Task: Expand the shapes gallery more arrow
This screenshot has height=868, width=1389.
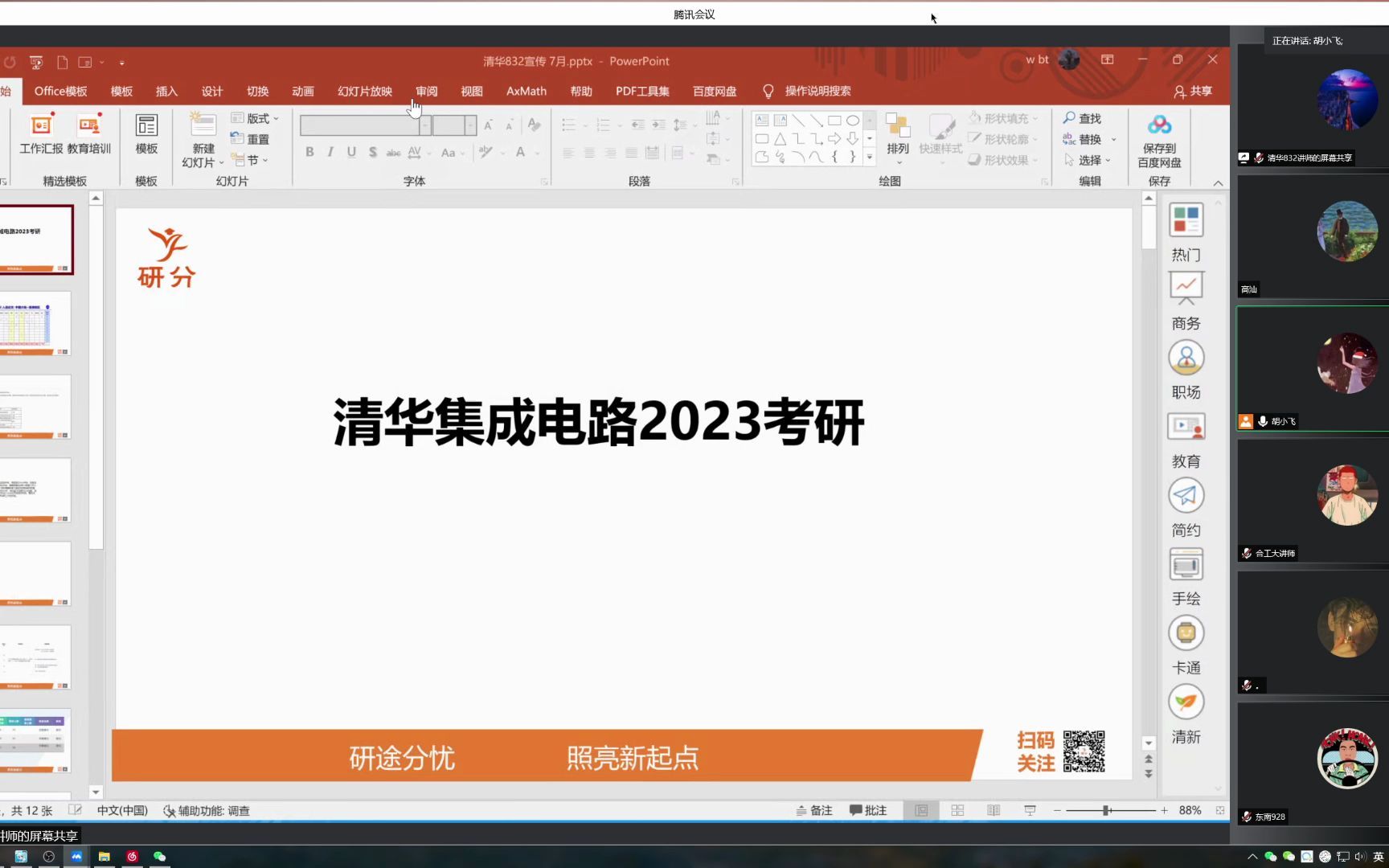Action: click(869, 157)
